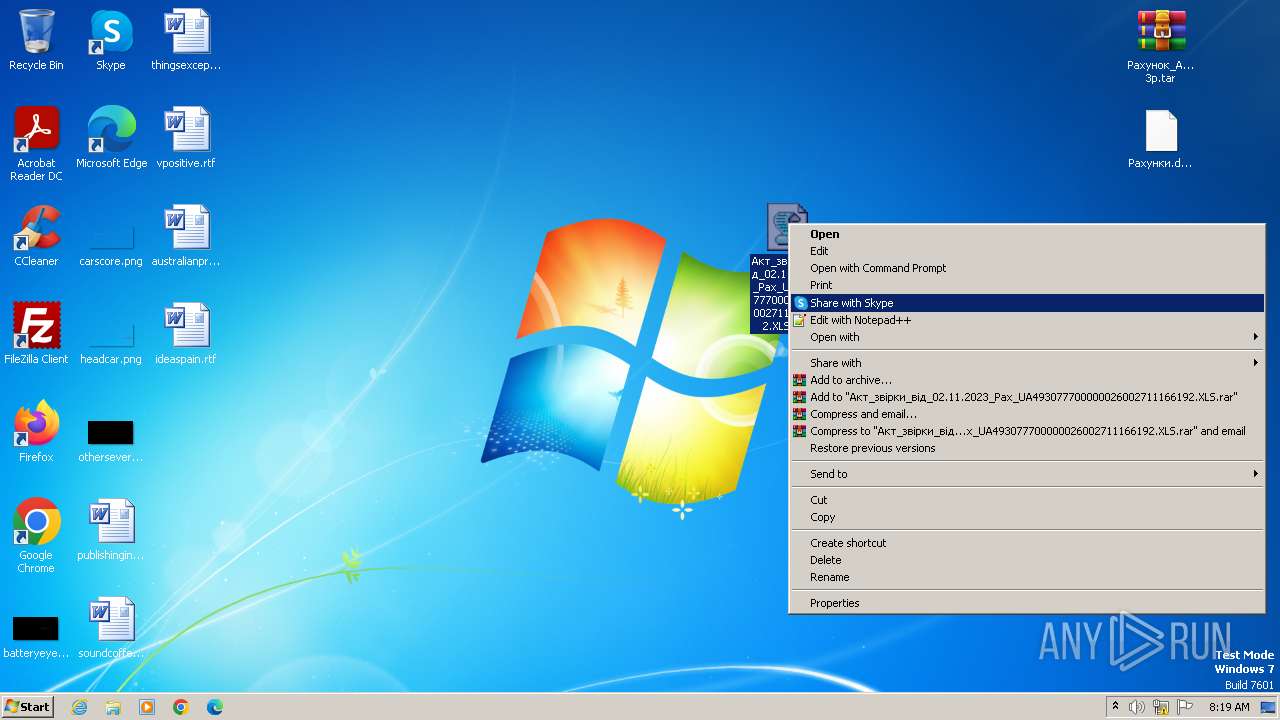Select Open with Command Prompt
The width and height of the screenshot is (1280, 720).
(1026, 268)
